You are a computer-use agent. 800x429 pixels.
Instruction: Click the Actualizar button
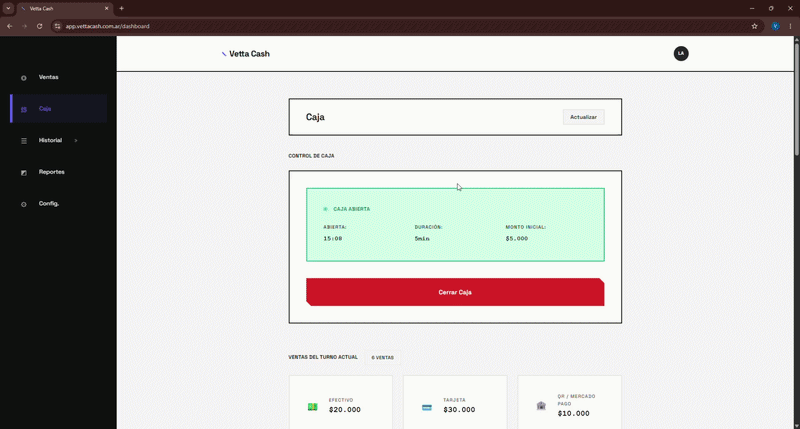[583, 117]
